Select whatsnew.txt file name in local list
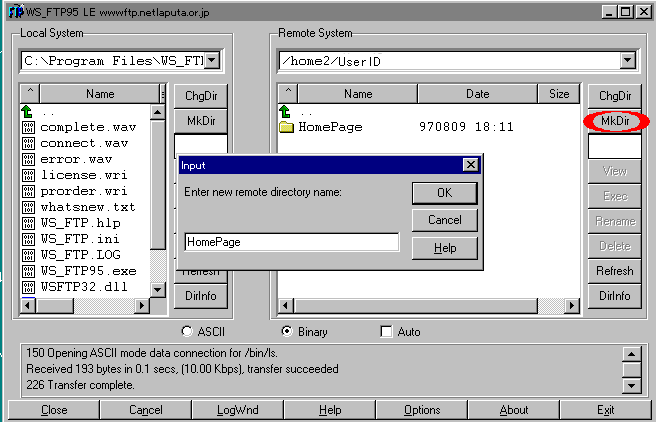The width and height of the screenshot is (656, 422). [88, 207]
